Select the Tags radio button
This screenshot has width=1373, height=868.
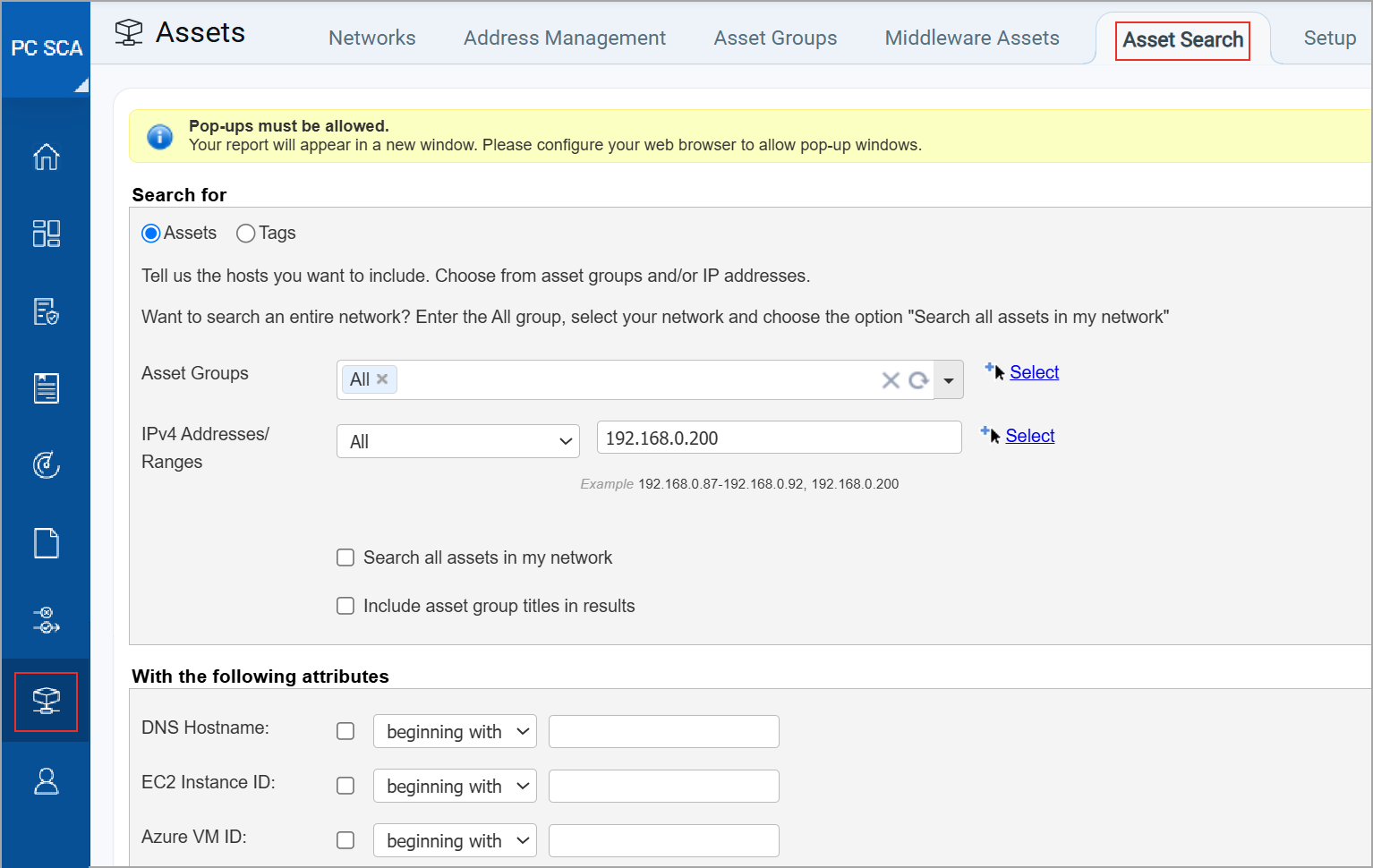246,234
